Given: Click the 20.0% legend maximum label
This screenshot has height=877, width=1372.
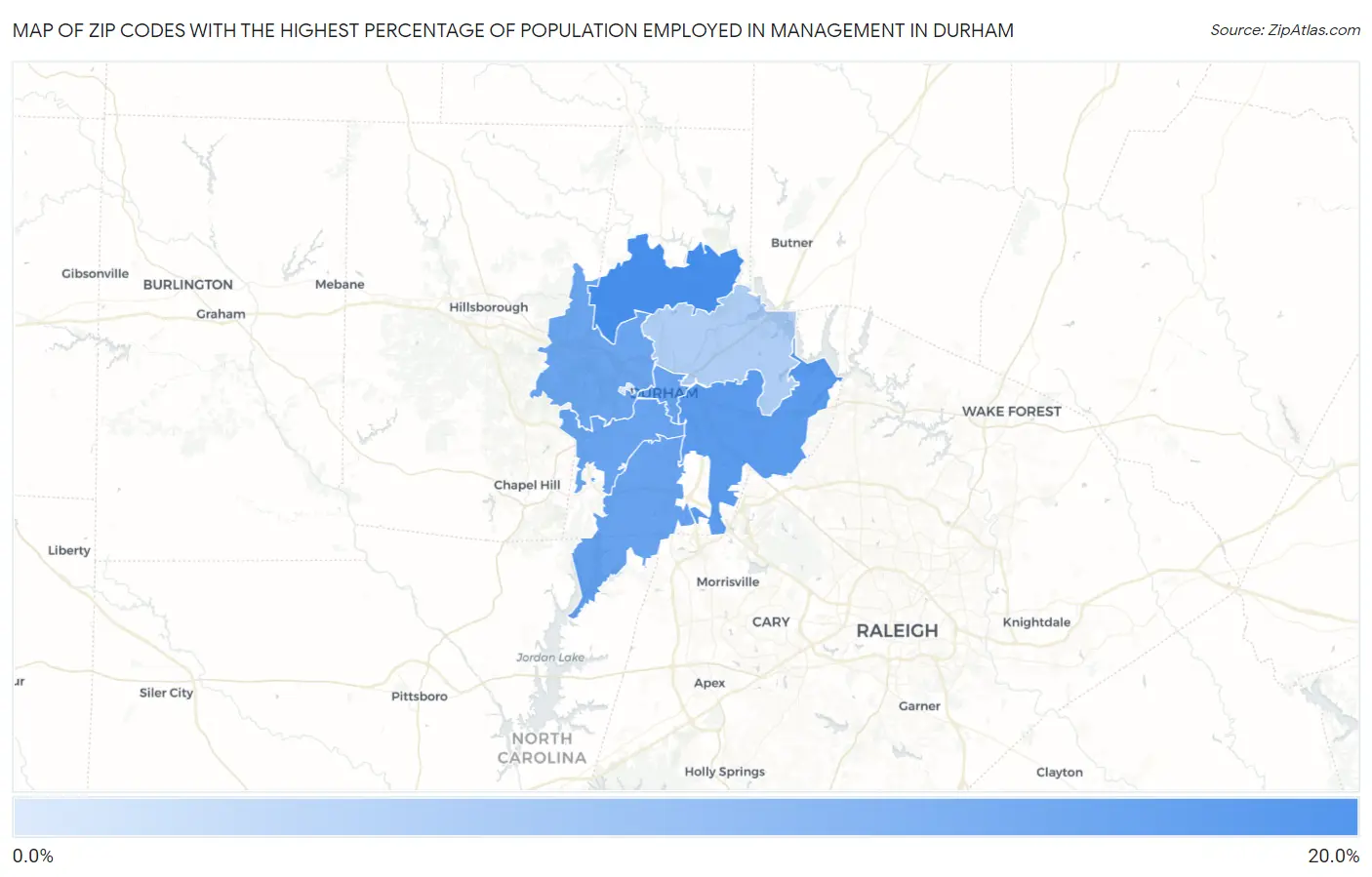Looking at the screenshot, I should coord(1333,857).
